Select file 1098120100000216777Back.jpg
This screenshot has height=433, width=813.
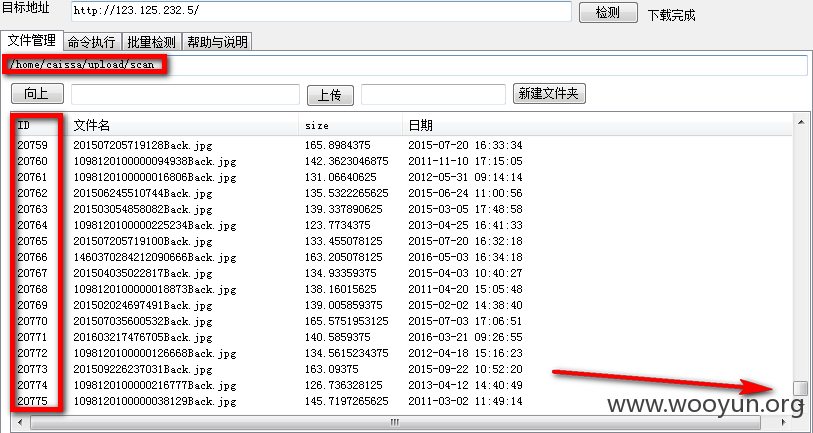[155, 386]
